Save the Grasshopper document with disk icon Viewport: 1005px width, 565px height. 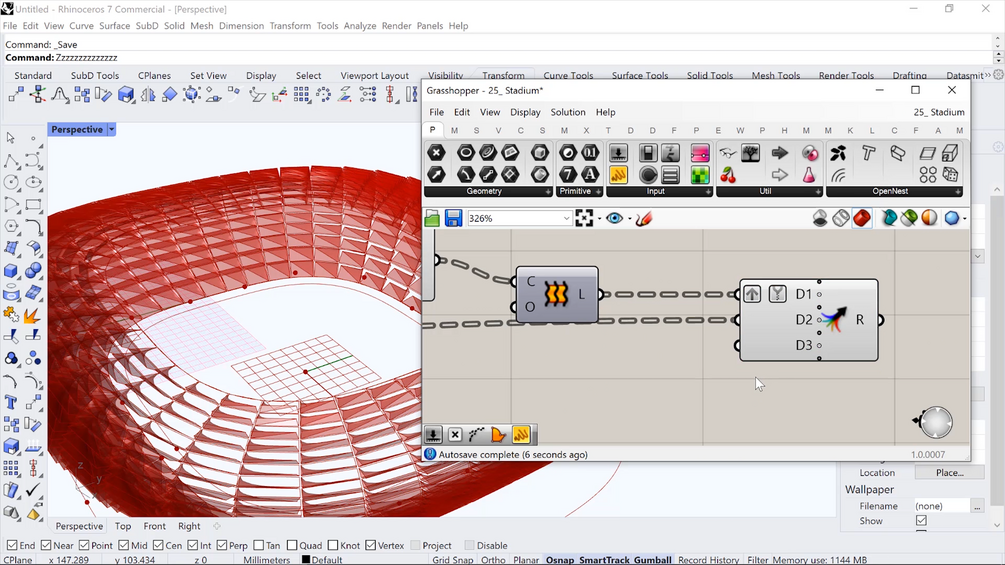click(453, 218)
